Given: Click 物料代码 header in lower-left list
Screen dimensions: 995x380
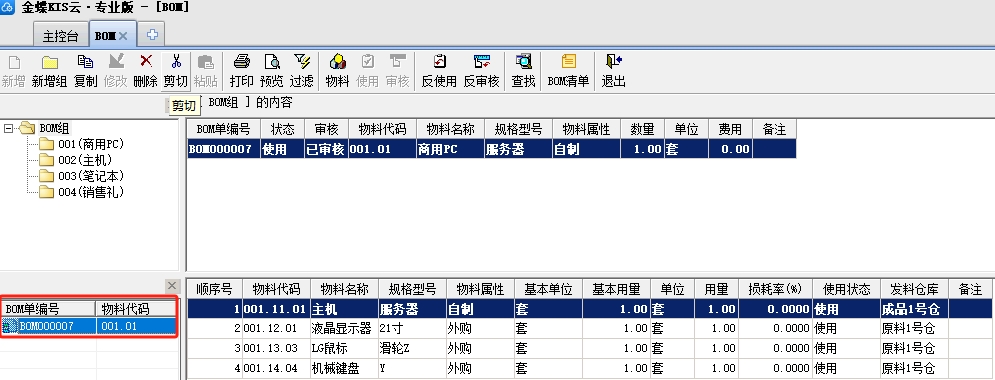Looking at the screenshot, I should click(136, 309).
